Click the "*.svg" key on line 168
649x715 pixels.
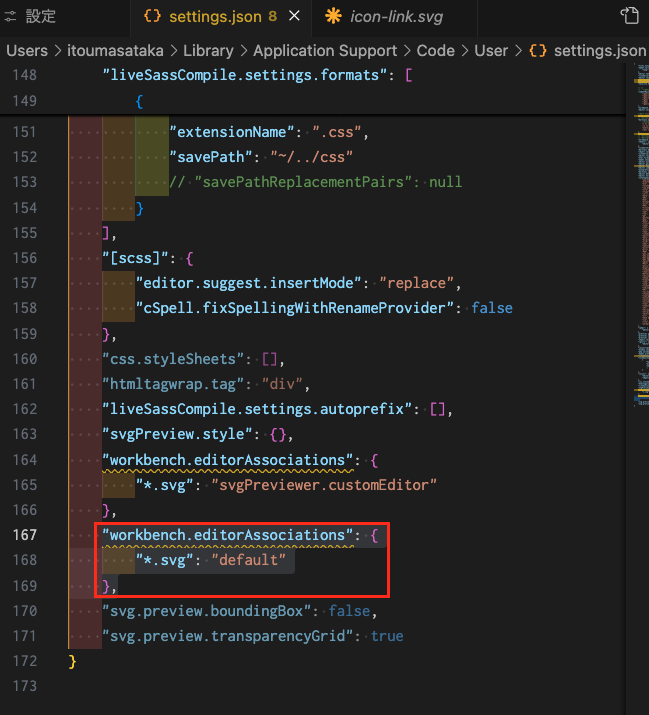tap(165, 560)
